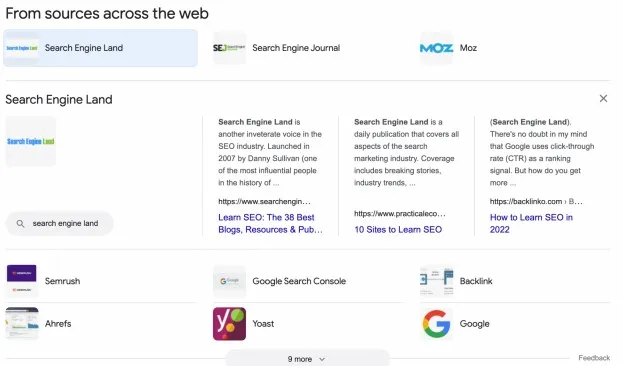623x366 pixels.
Task: Close the Search Engine Land panel
Action: pos(603,99)
